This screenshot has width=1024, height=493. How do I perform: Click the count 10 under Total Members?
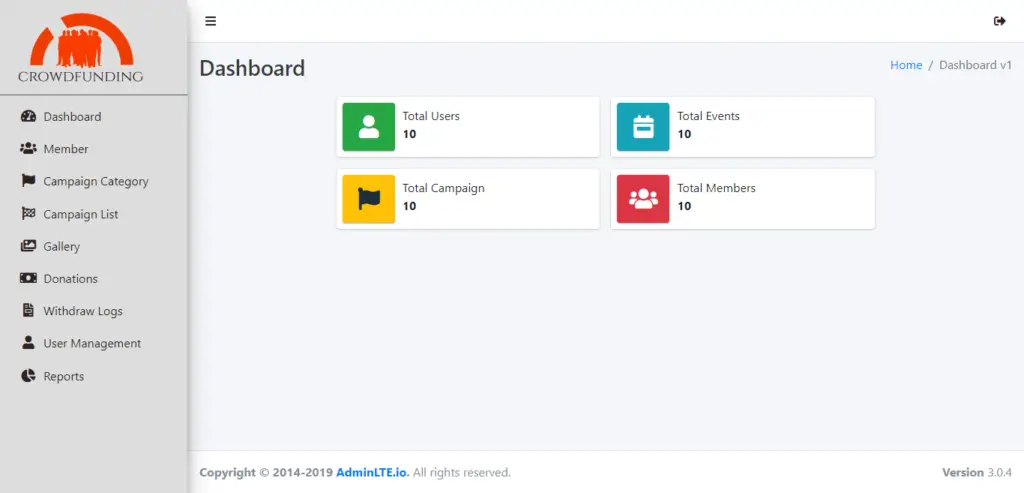click(684, 206)
